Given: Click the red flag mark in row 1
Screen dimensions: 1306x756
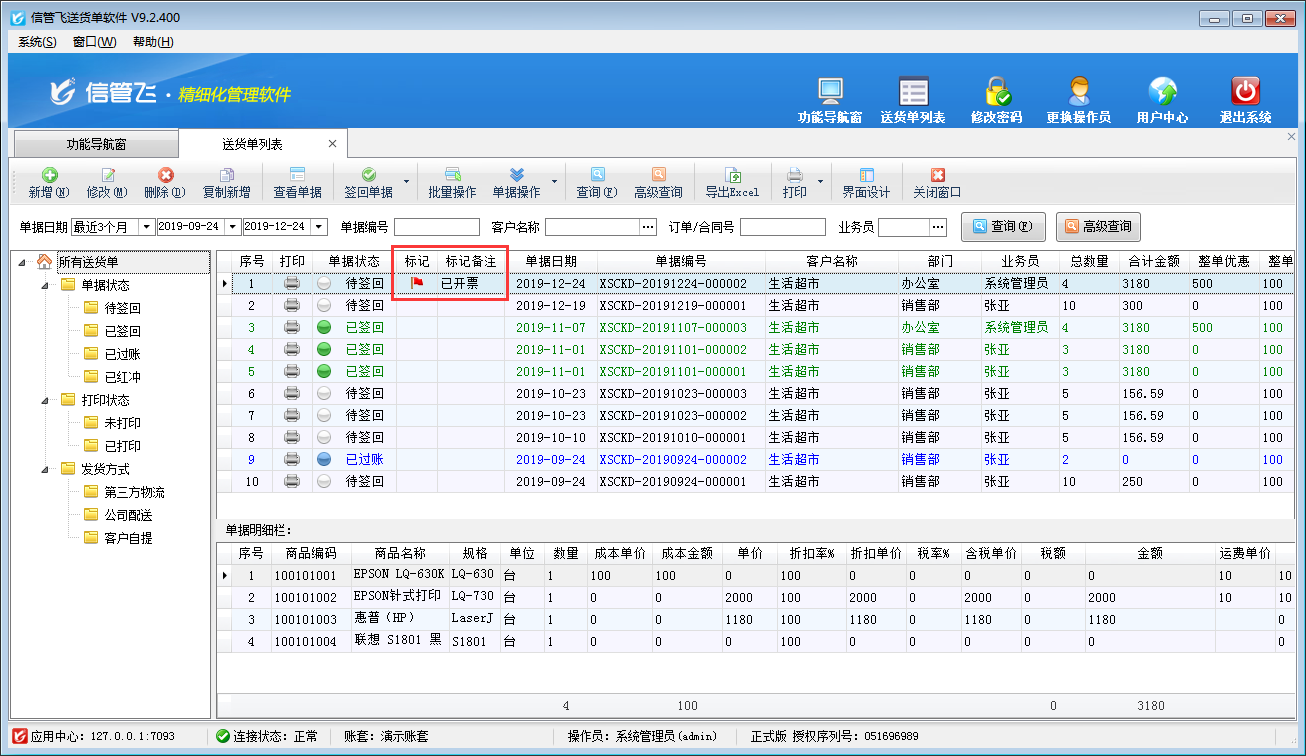Looking at the screenshot, I should click(417, 284).
